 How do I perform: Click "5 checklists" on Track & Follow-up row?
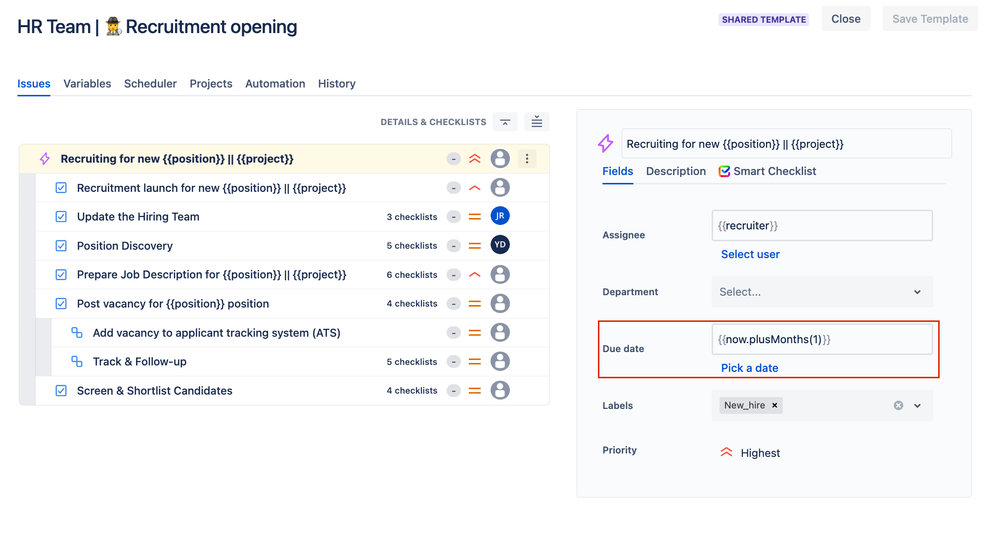pos(412,362)
